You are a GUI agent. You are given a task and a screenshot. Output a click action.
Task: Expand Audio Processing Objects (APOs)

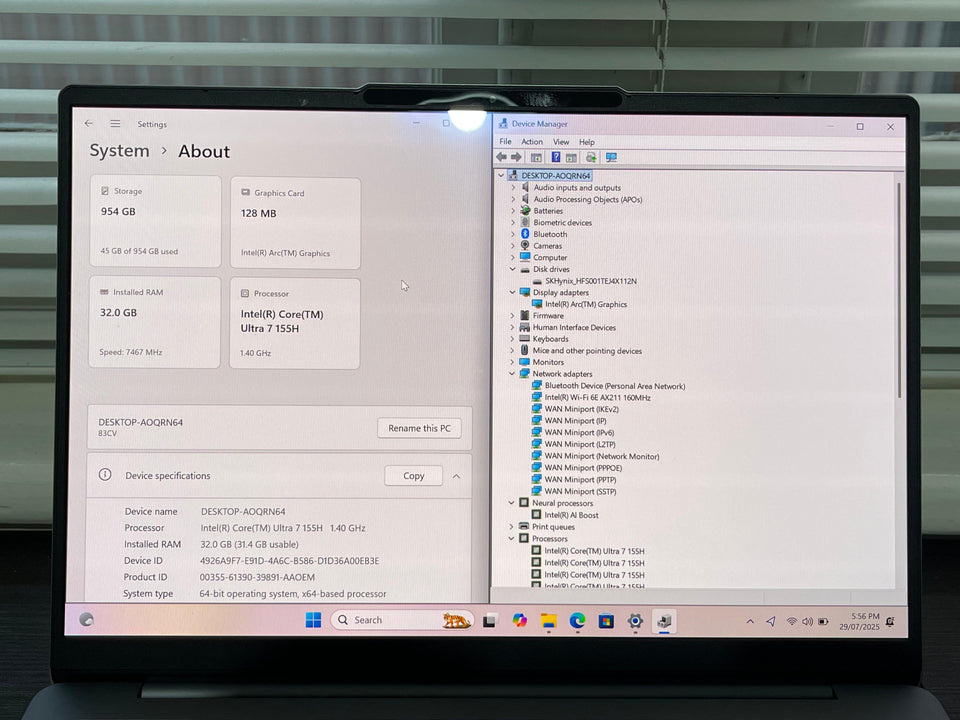tap(513, 199)
